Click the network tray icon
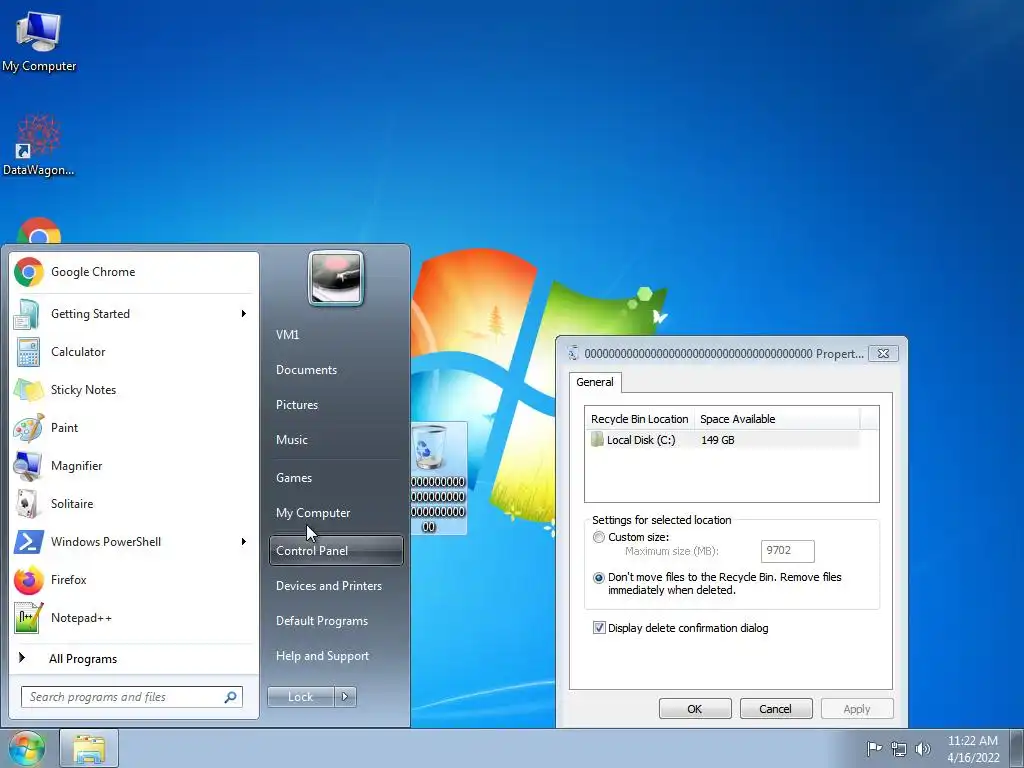The image size is (1024, 768). pos(899,749)
